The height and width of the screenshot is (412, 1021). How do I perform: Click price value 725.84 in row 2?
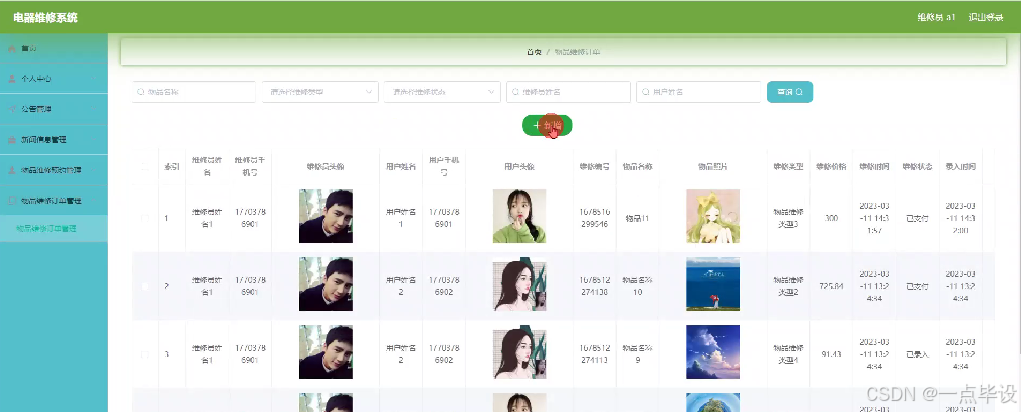[831, 286]
